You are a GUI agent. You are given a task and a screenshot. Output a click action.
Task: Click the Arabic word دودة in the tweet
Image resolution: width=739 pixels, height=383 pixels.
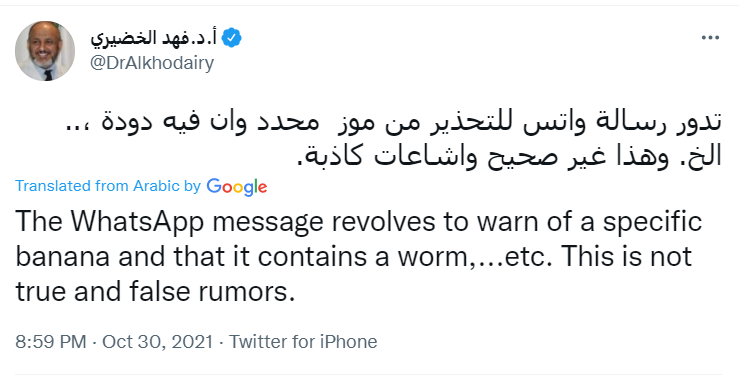pos(124,122)
